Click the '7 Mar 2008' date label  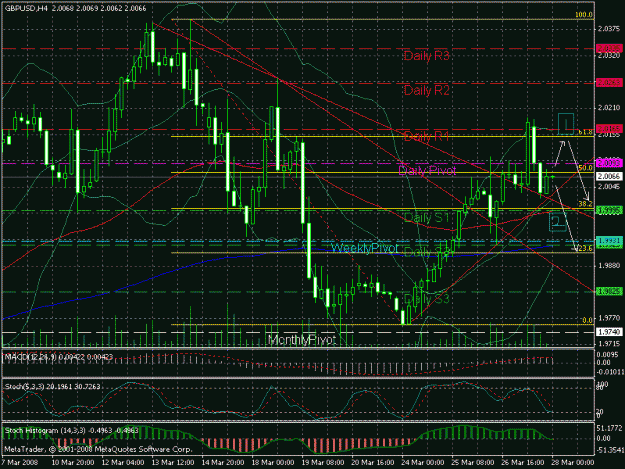tap(20, 462)
